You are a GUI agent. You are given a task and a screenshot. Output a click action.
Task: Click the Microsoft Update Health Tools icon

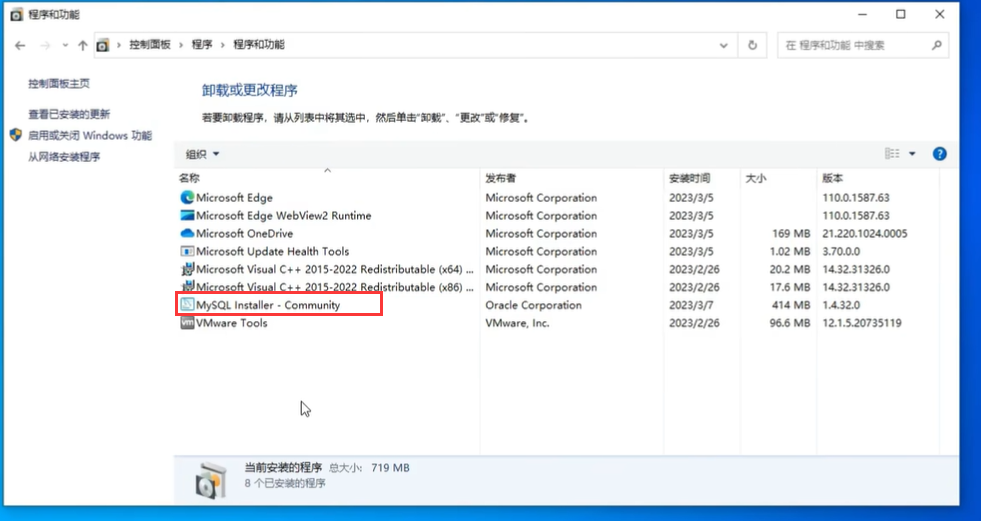coord(187,251)
